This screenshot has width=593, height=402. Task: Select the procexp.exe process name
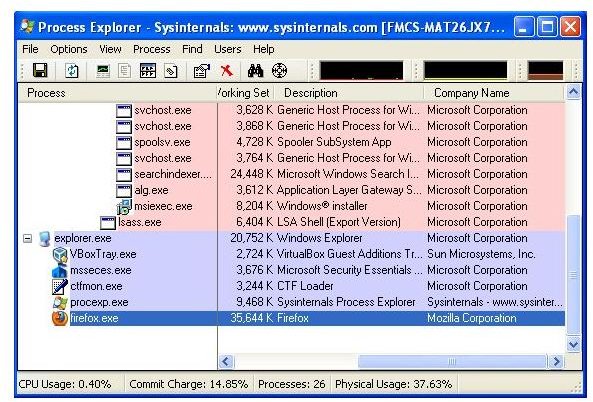pos(99,303)
